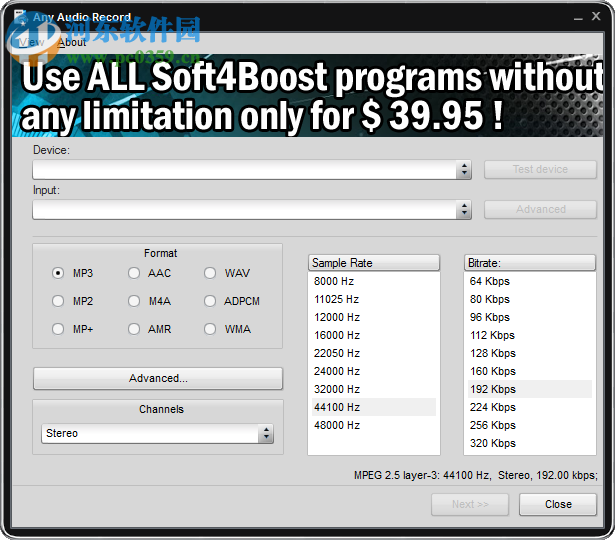Select 224 Kbps bitrate
This screenshot has height=540, width=615.
[530, 407]
